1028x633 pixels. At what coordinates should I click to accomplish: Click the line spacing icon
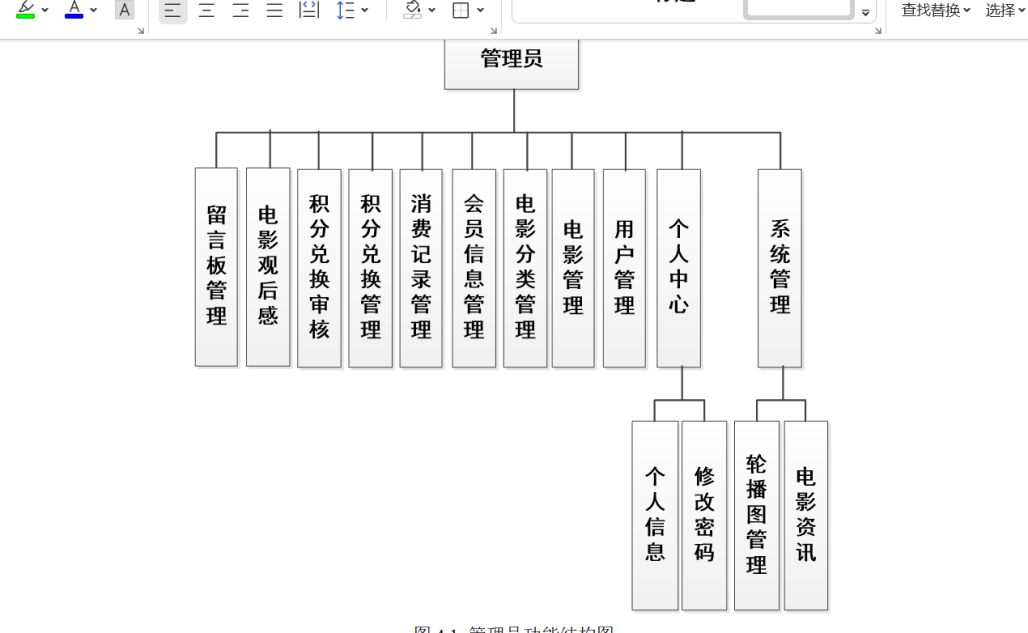345,10
